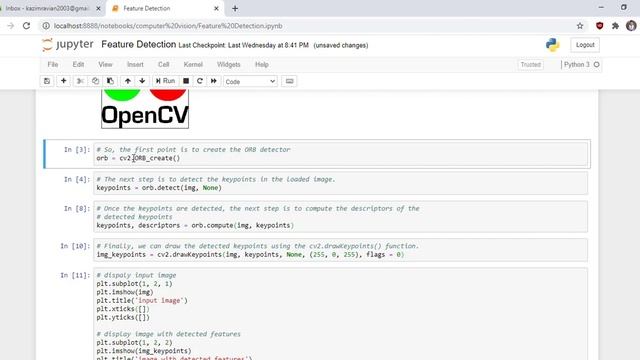
Task: Select cell In [11] prompt
Action: 75,275
